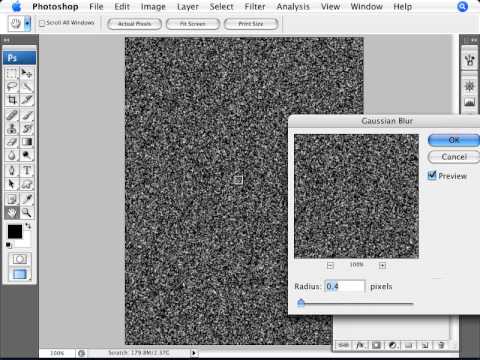Viewport: 480px width, 360px height.
Task: Select the Gradient tool
Action: click(x=27, y=142)
